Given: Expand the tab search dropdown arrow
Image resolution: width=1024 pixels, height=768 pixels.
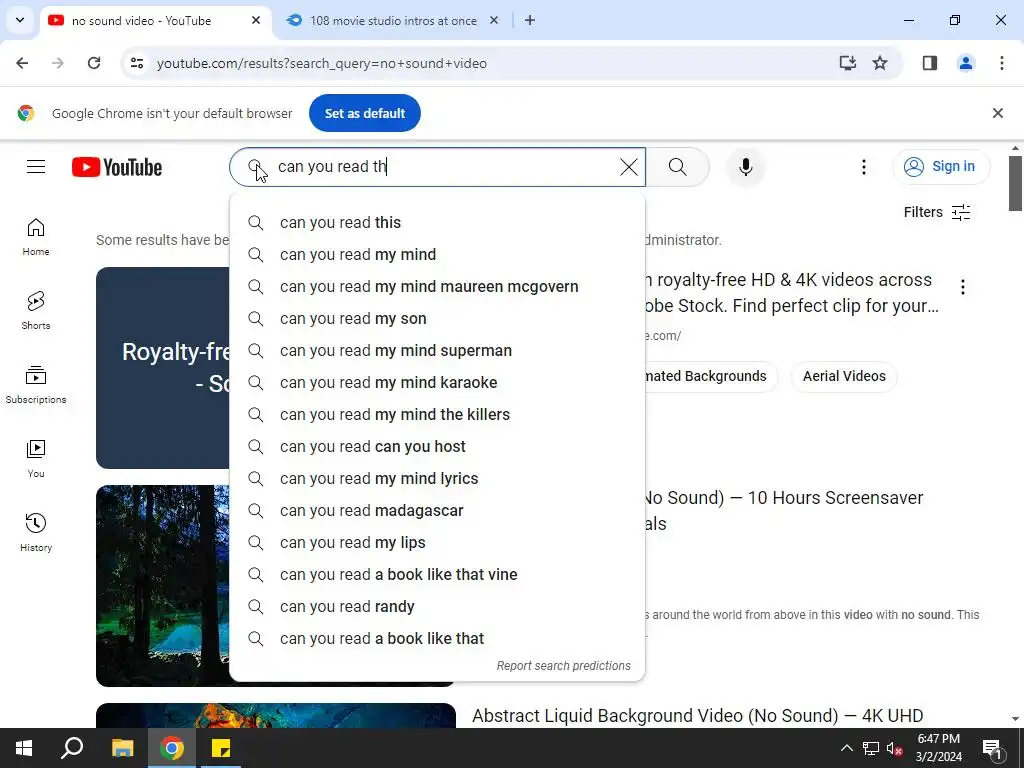Looking at the screenshot, I should point(20,20).
